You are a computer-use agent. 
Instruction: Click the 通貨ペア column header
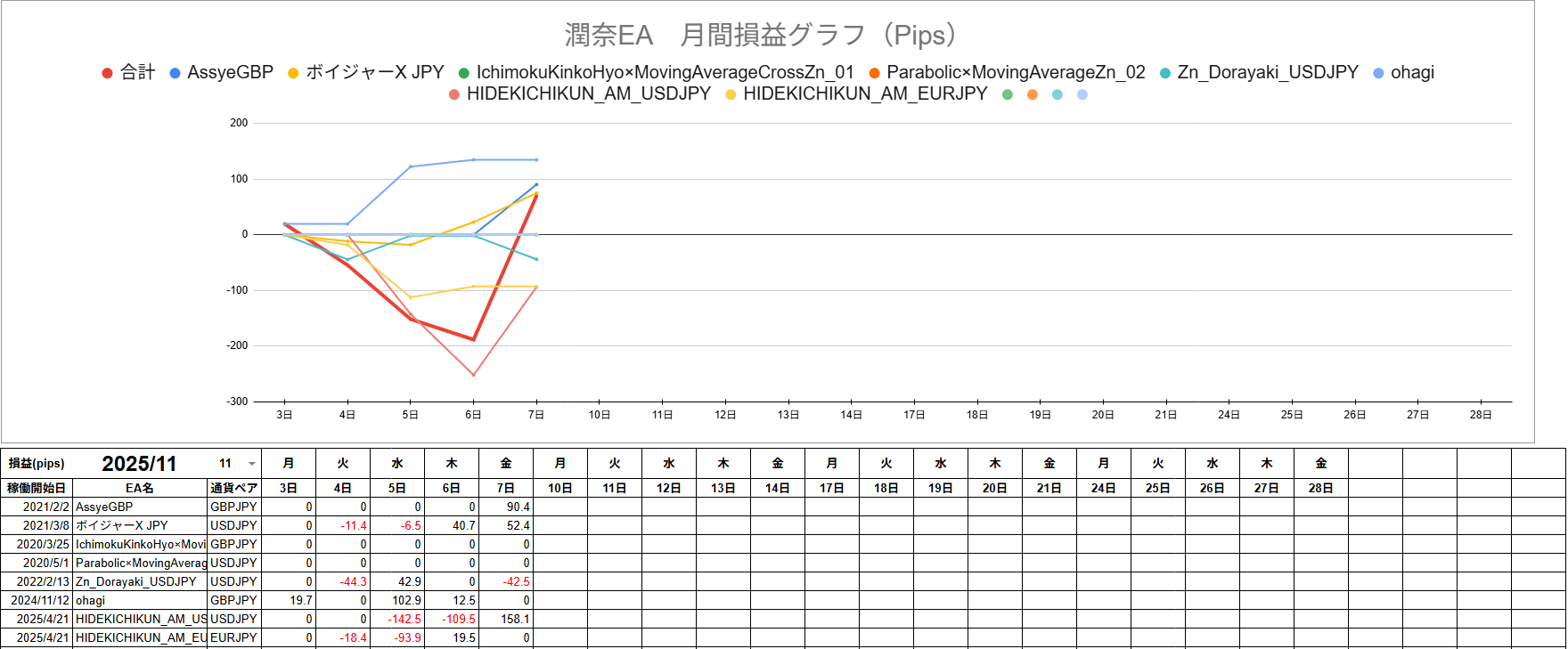tap(233, 488)
